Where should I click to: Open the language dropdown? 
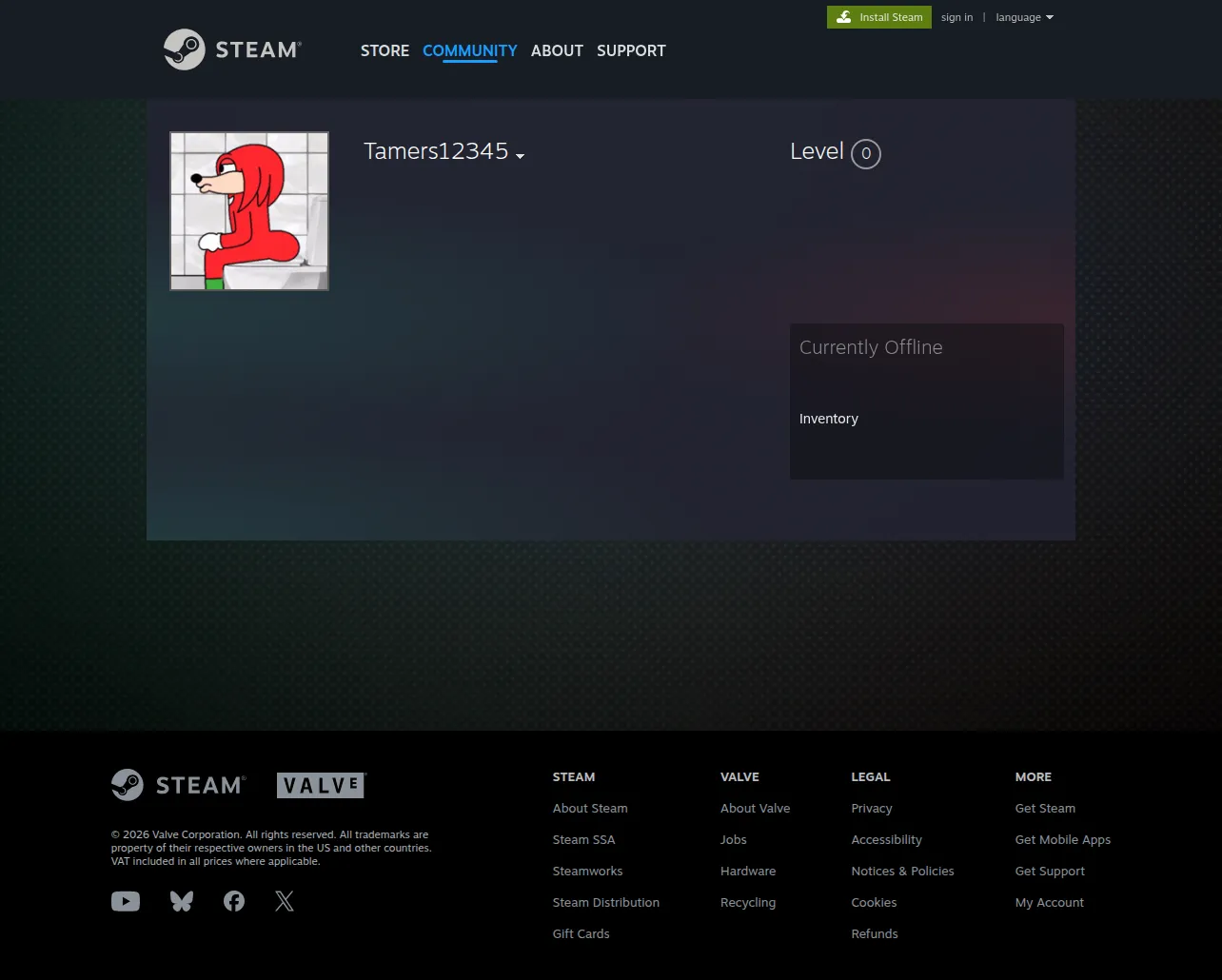1025,17
